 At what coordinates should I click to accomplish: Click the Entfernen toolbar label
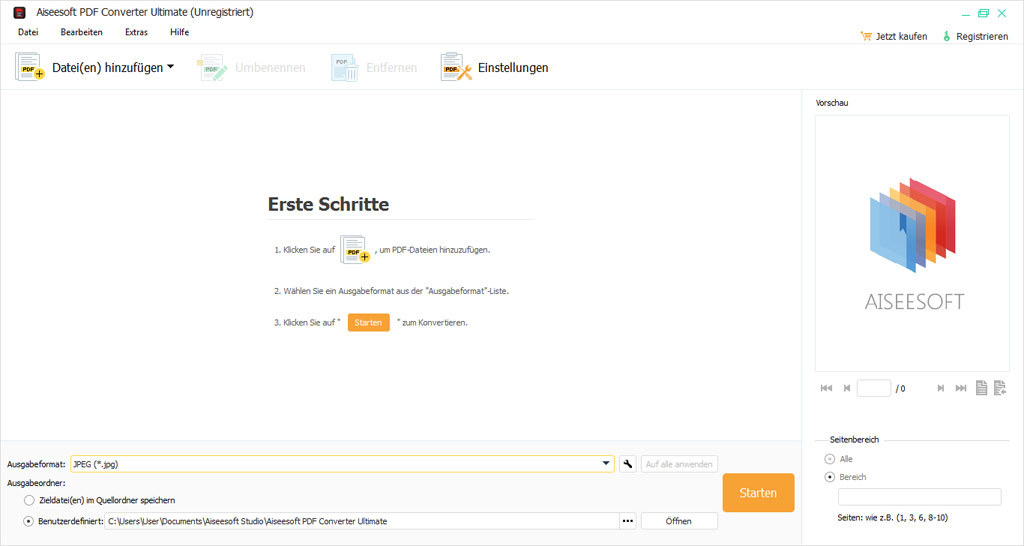392,67
